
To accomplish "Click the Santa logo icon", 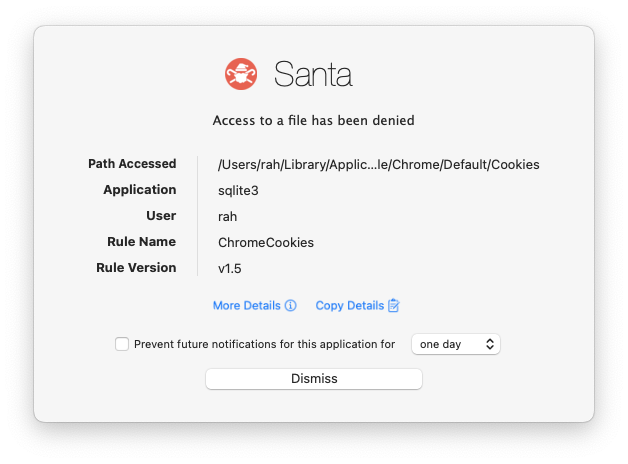I will click(242, 75).
